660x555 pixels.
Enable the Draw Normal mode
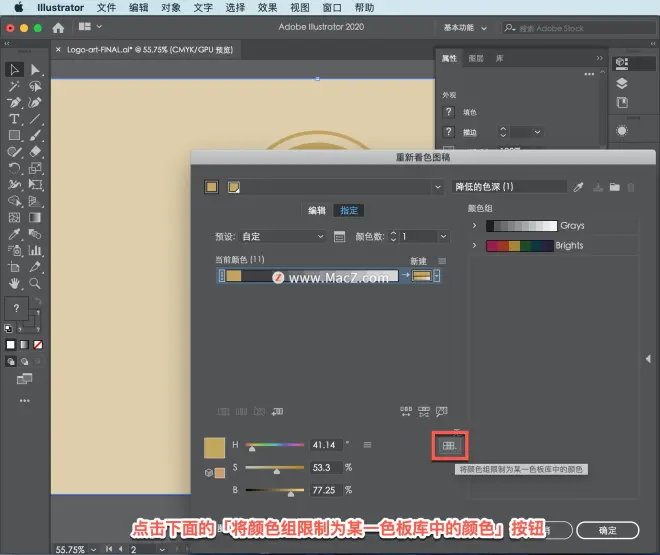(x=11, y=361)
